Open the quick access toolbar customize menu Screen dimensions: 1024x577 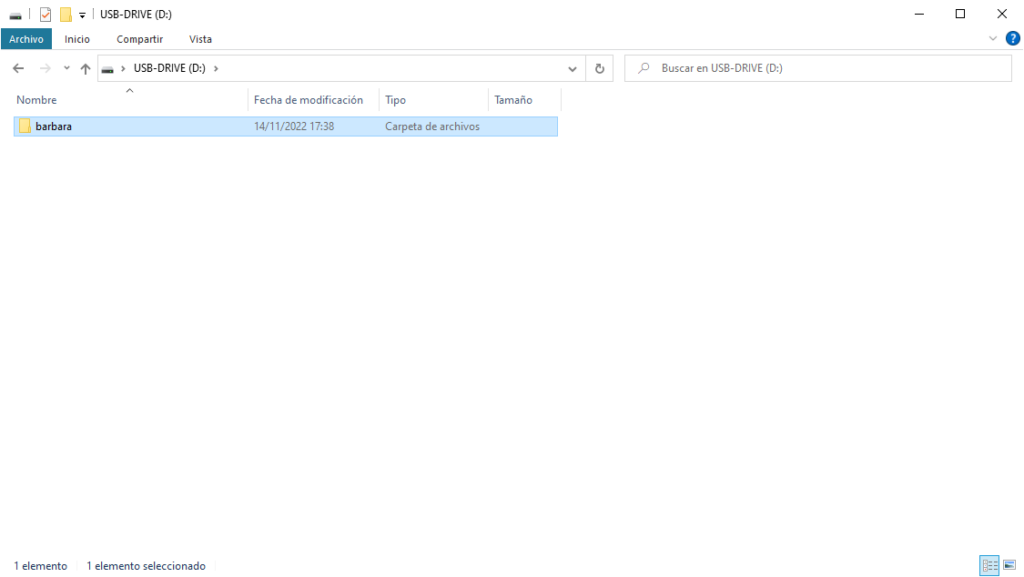(x=82, y=14)
